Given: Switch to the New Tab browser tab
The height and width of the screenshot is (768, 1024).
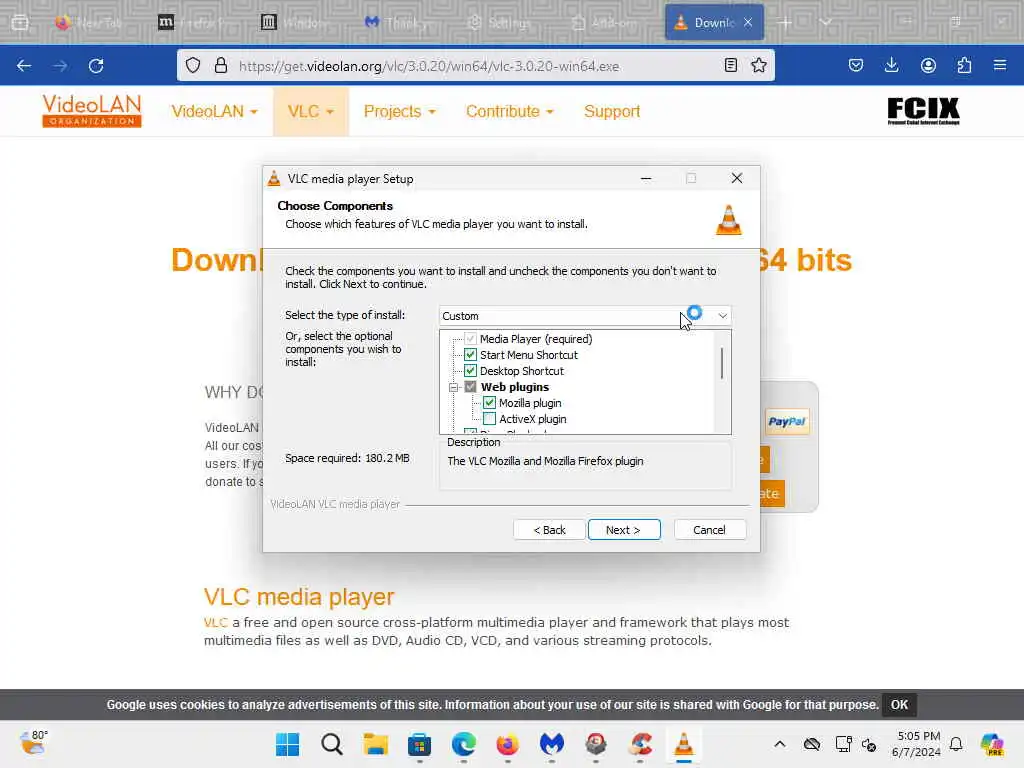Looking at the screenshot, I should click(x=88, y=23).
